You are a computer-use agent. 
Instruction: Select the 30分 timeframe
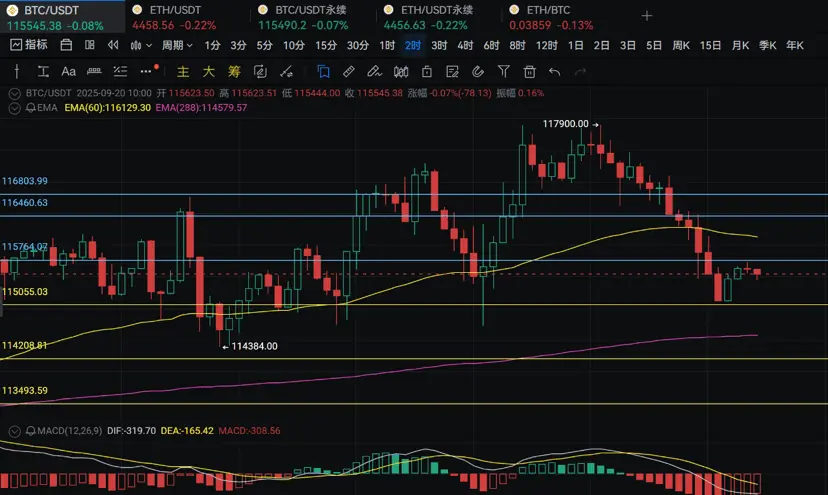pyautogui.click(x=357, y=45)
